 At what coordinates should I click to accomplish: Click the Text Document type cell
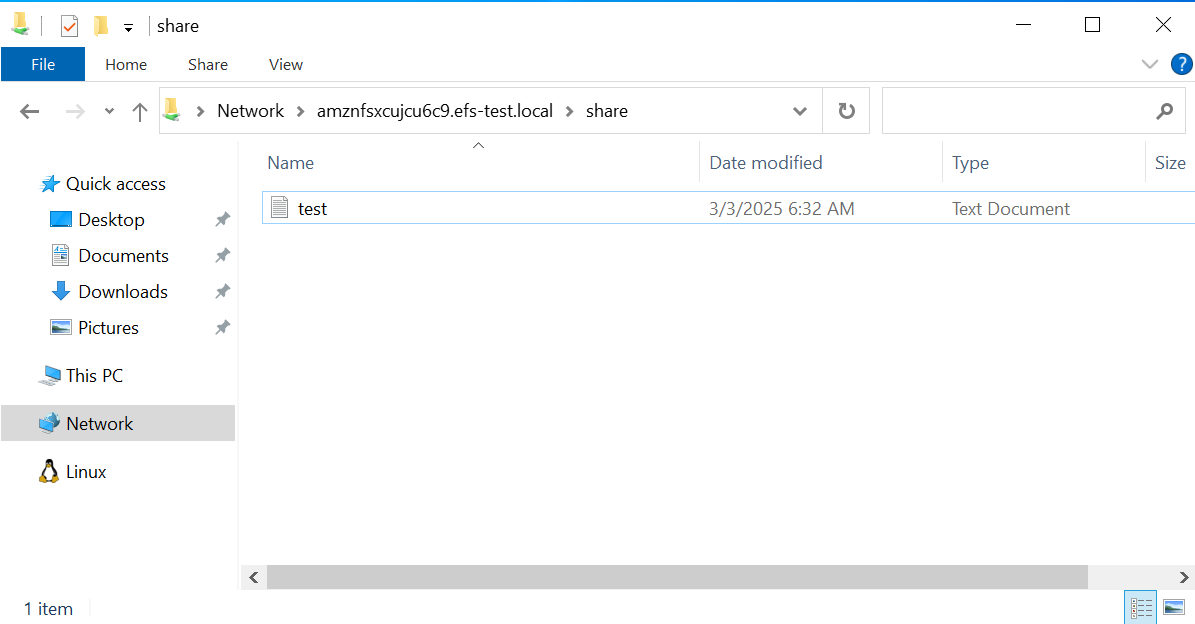point(1011,209)
